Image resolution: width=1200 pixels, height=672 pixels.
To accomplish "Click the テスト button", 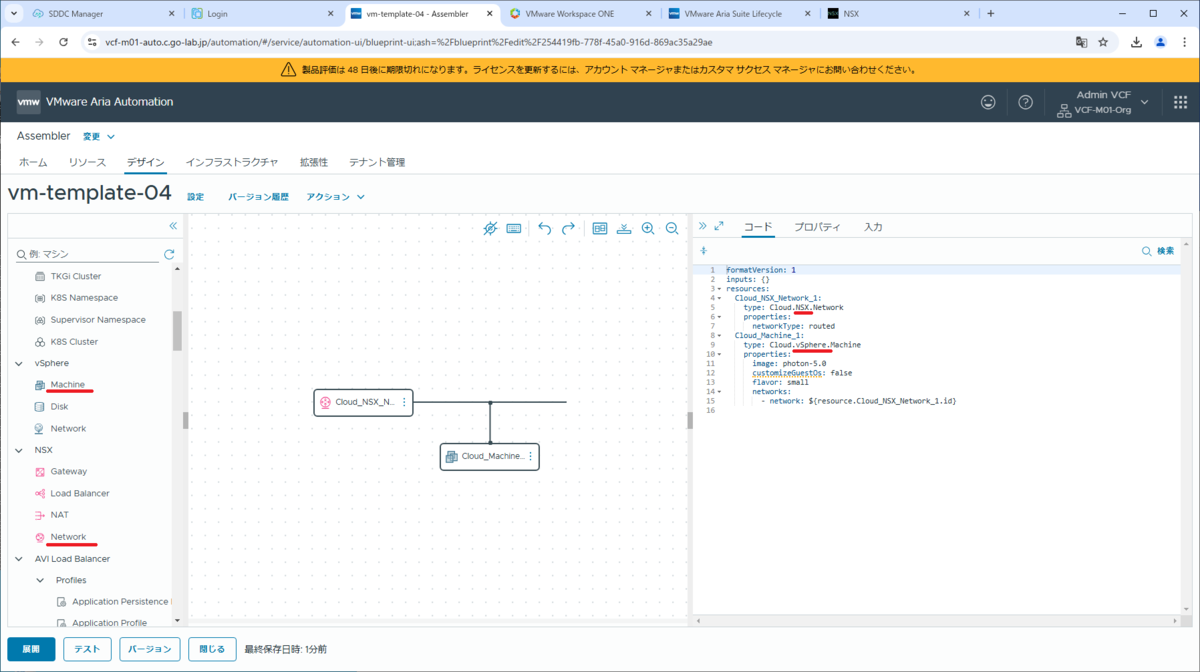I will click(87, 649).
